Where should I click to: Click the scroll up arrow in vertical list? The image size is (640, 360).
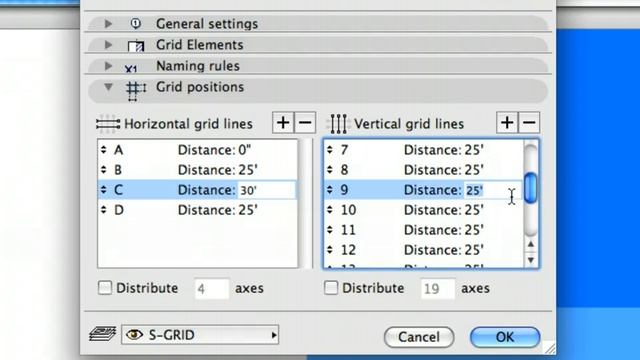pyautogui.click(x=531, y=244)
